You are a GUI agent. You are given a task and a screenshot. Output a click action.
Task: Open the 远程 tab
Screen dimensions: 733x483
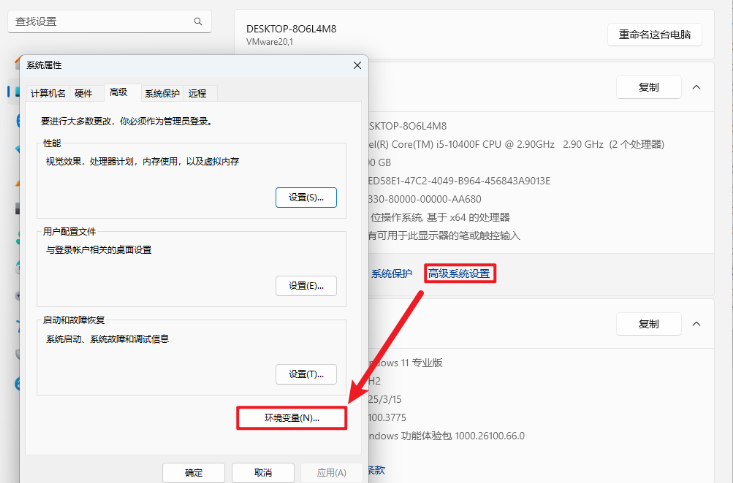pos(197,93)
